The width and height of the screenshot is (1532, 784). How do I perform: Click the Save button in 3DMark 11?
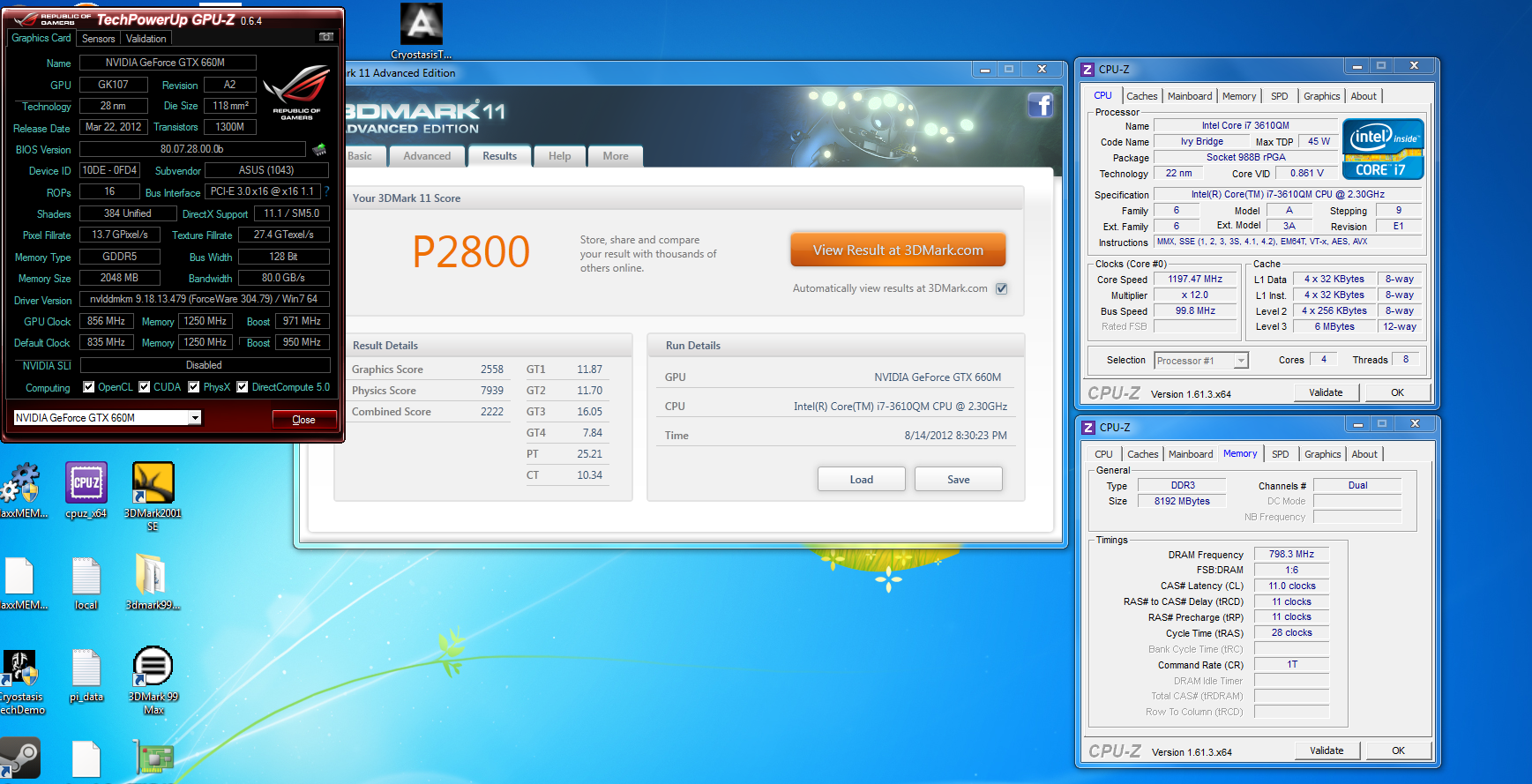pyautogui.click(x=959, y=479)
